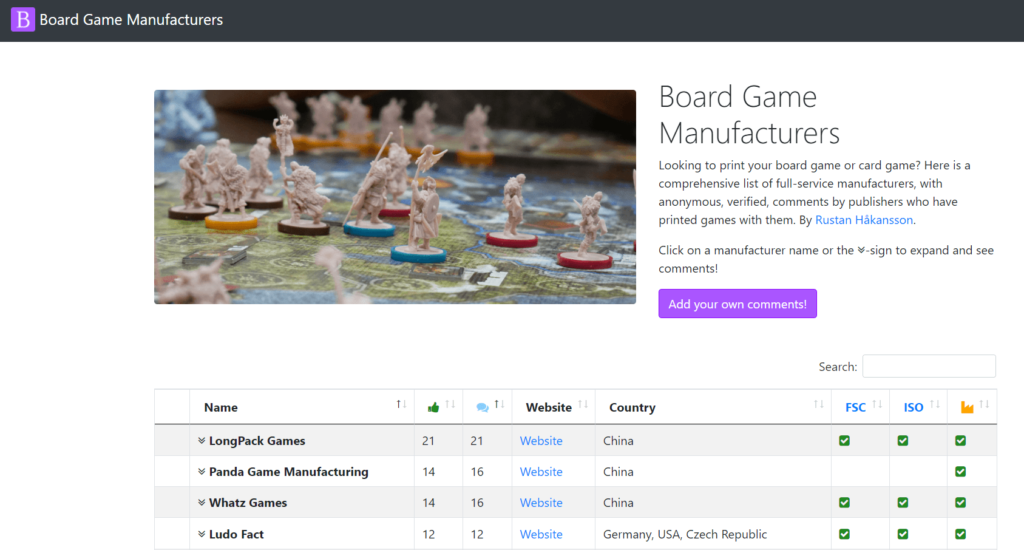Click Ludo Fact country cell Germany, USA, Czech Republic

(685, 534)
